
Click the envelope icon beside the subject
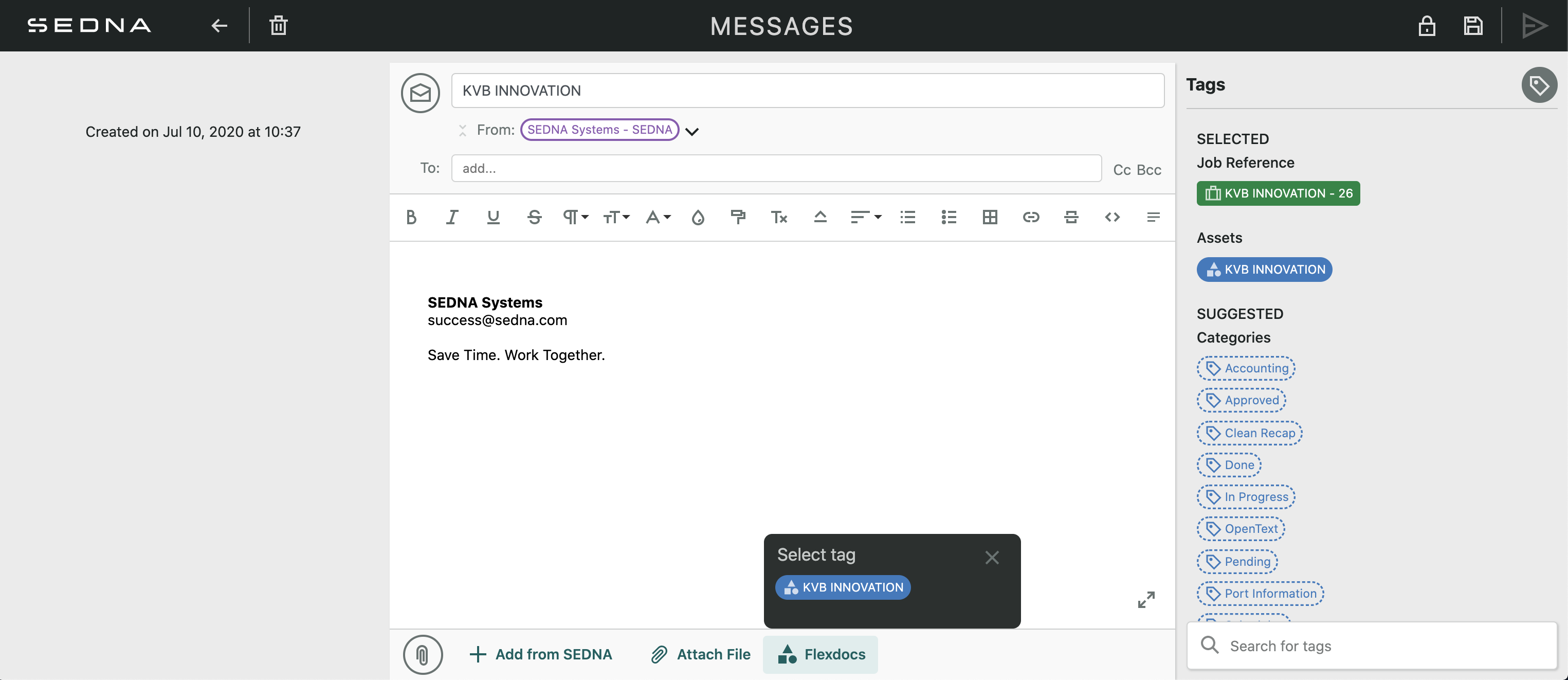[x=420, y=92]
